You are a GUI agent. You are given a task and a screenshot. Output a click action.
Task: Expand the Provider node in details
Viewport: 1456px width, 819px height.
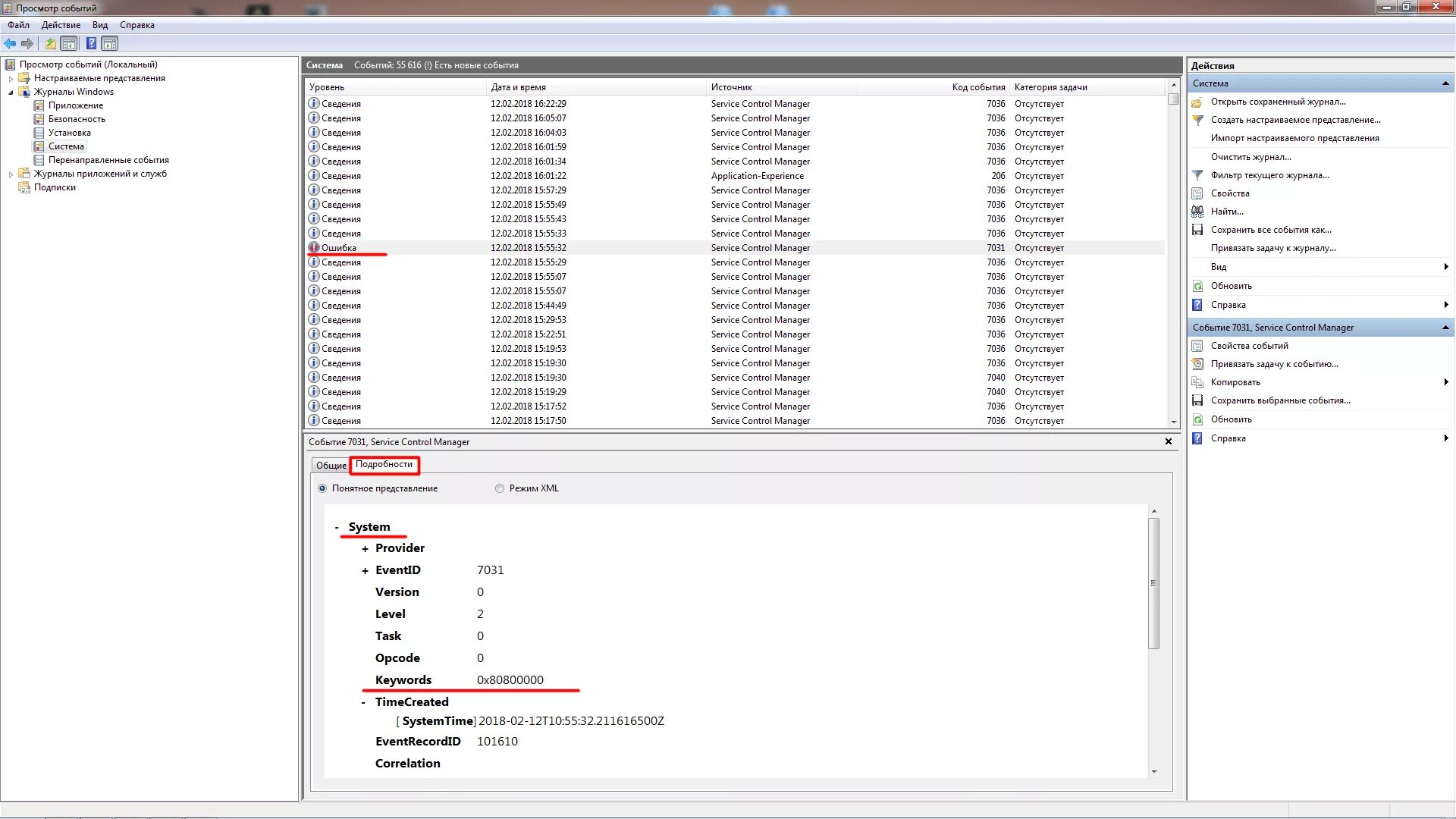365,548
